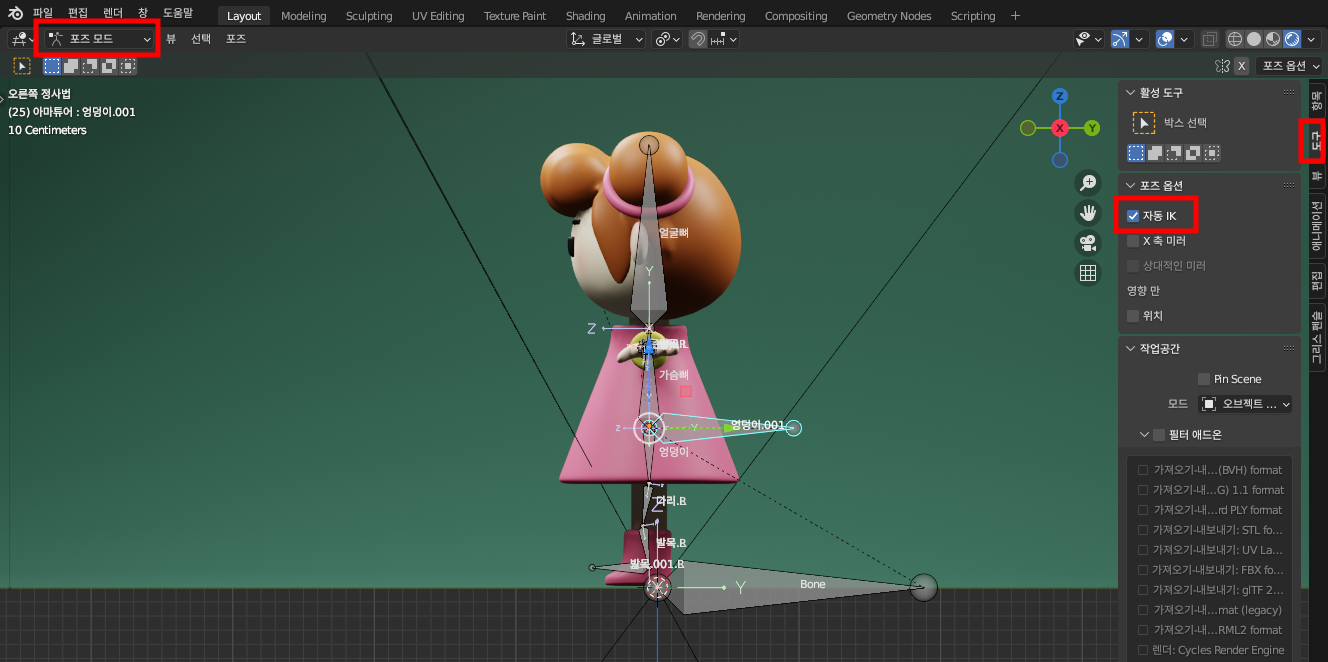Open the 포즈 모드 mode dropdown
Image resolution: width=1328 pixels, height=662 pixels.
(99, 39)
